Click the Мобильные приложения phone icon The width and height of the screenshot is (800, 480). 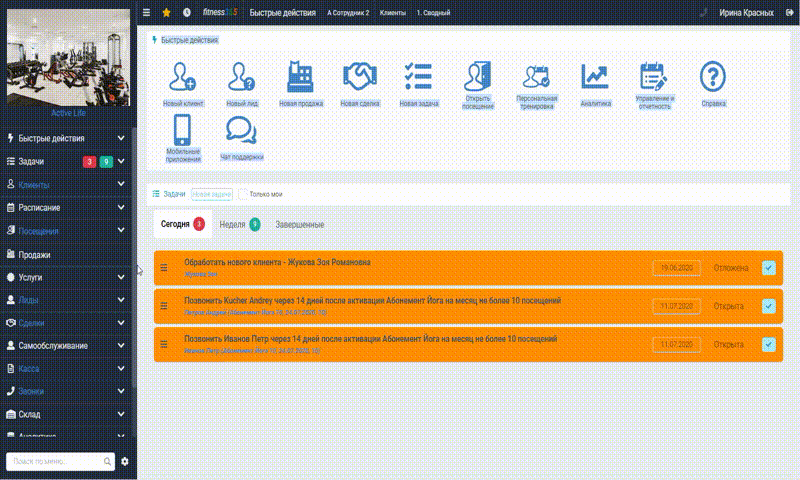pos(182,131)
